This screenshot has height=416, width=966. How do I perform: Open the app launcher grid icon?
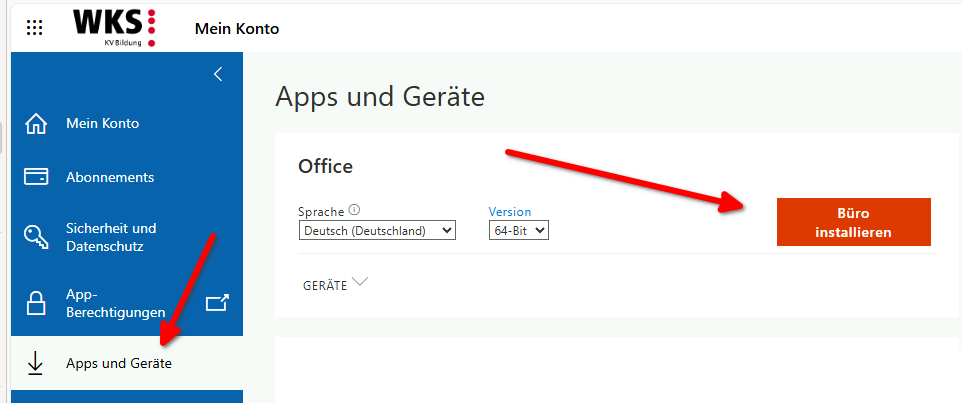[x=34, y=27]
